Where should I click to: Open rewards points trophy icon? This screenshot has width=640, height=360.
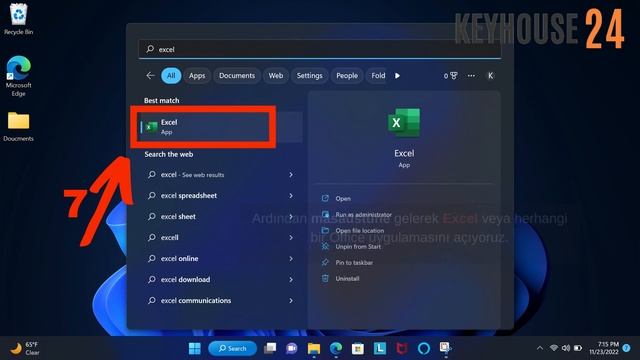point(451,76)
